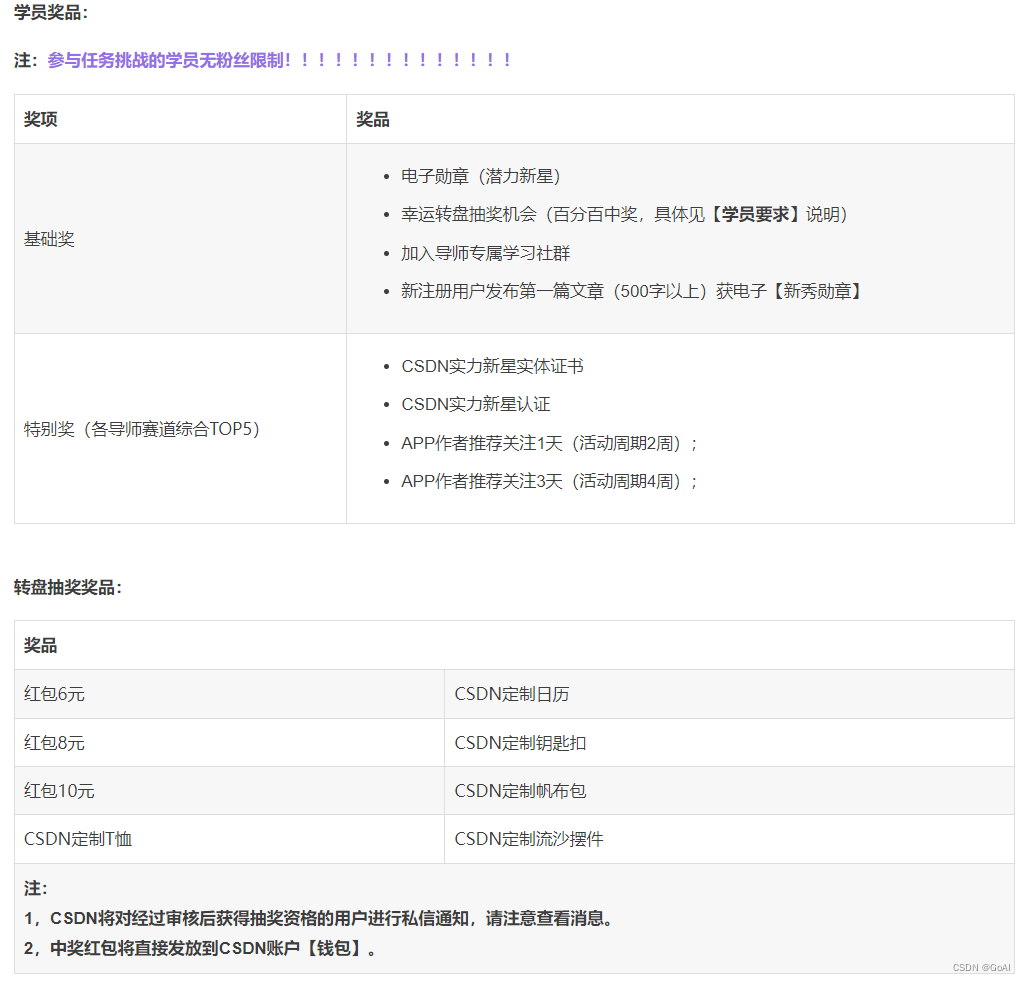The image size is (1025, 981).
Task: Click note 2 about '中奖红包将直接发放'
Action: click(200, 948)
